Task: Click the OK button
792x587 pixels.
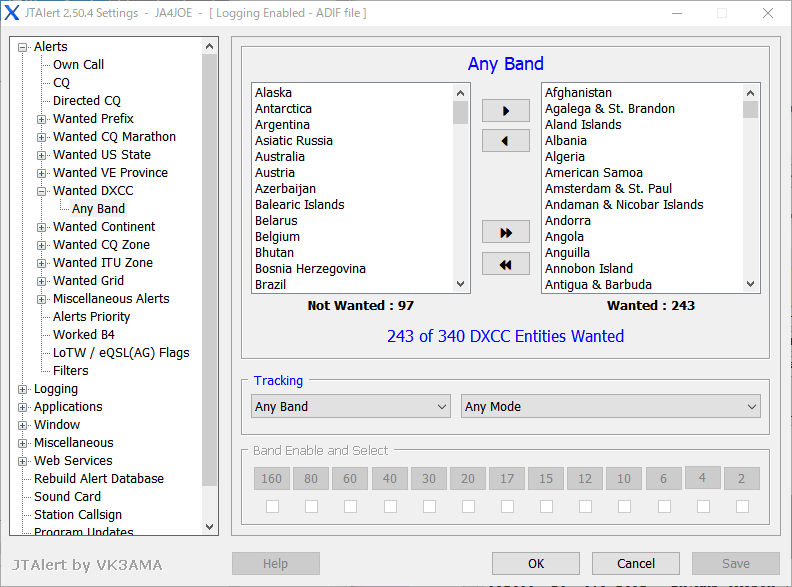Action: pos(536,563)
